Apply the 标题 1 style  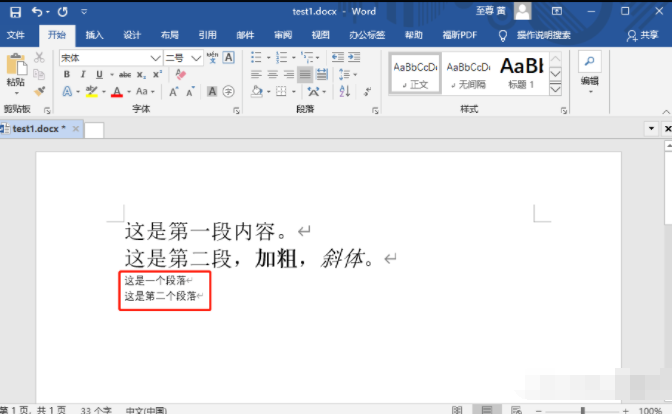click(x=522, y=74)
